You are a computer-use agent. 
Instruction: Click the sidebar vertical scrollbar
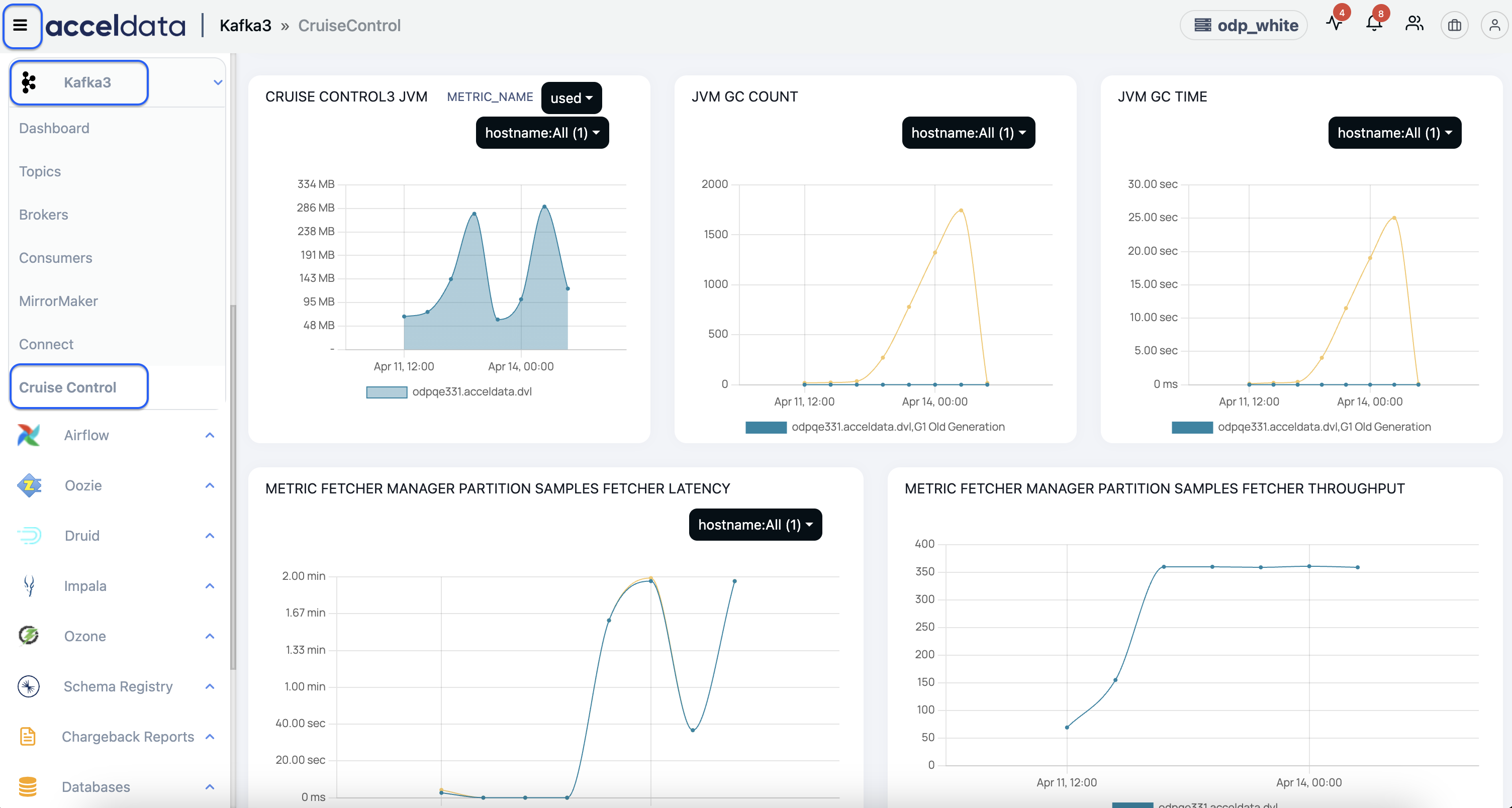point(233,486)
